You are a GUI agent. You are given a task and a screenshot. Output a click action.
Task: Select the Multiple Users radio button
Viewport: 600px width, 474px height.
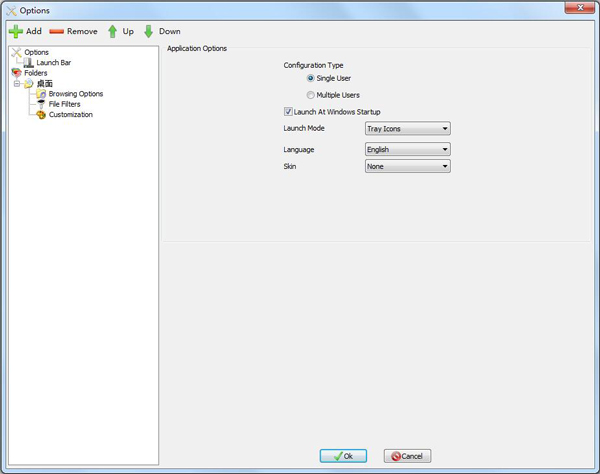tap(311, 95)
